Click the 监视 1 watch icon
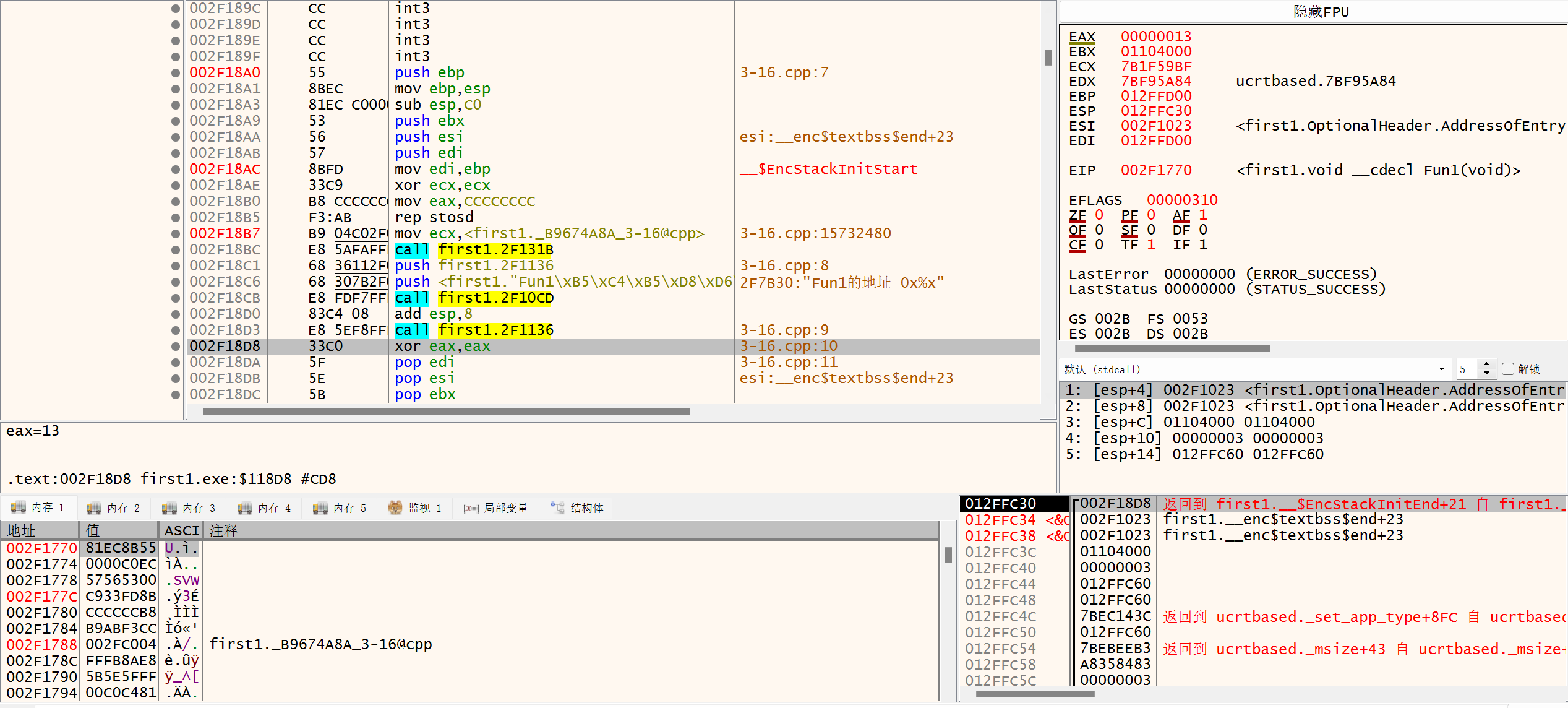 click(x=395, y=508)
